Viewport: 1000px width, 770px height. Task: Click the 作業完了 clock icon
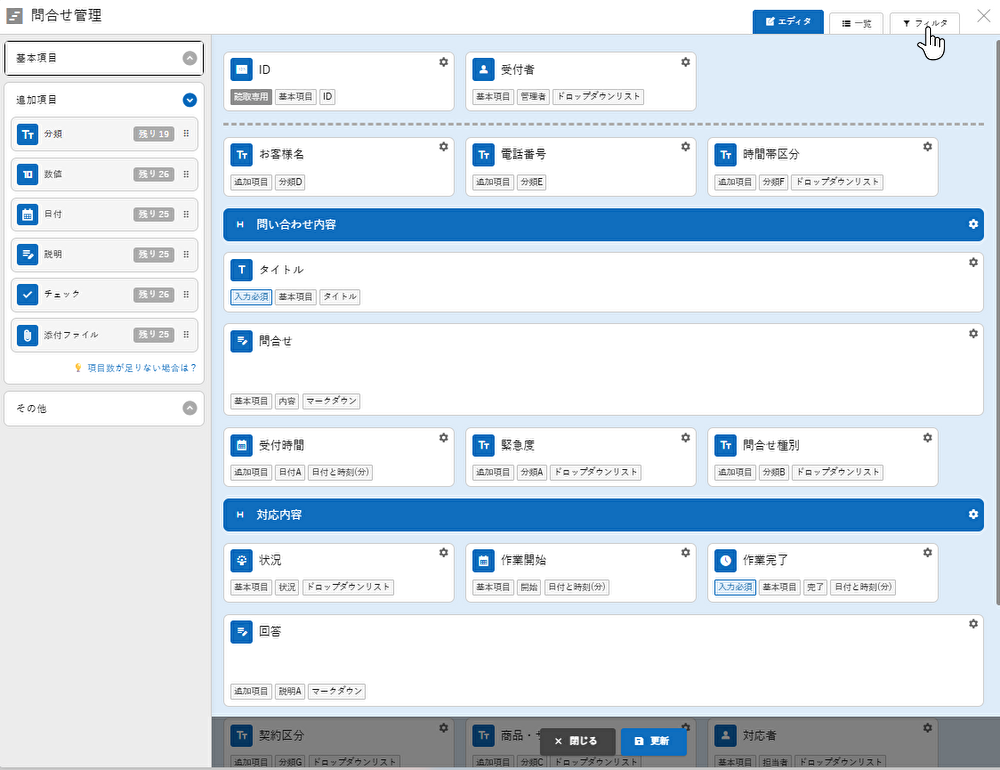click(726, 560)
